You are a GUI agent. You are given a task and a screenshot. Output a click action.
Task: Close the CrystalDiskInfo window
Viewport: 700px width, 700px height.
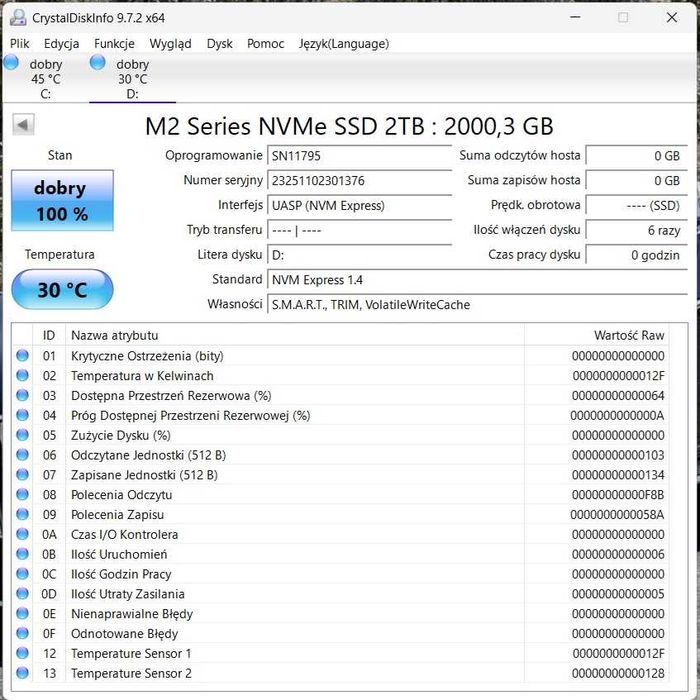point(672,17)
